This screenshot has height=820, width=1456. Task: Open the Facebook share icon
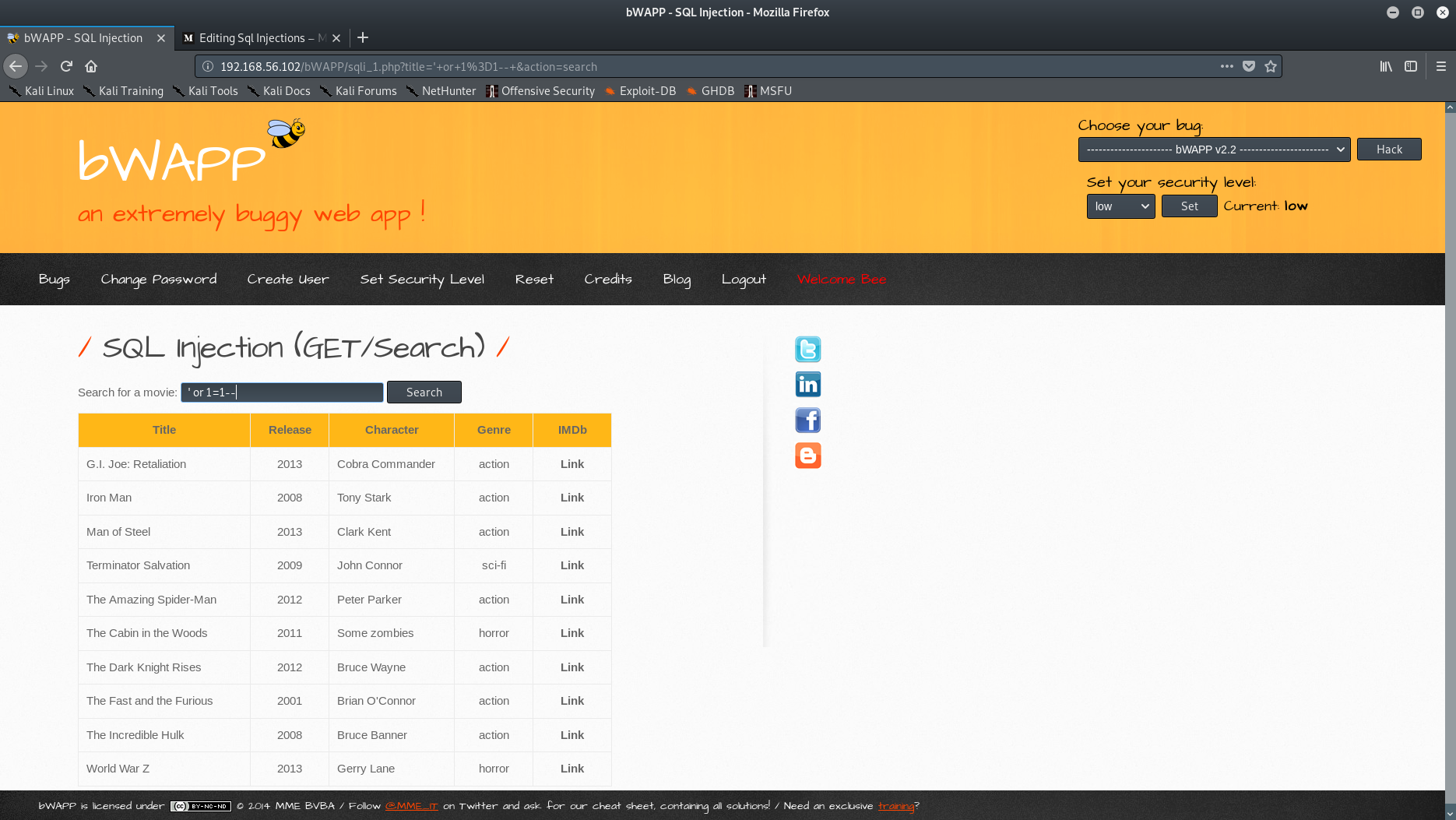pyautogui.click(x=807, y=421)
